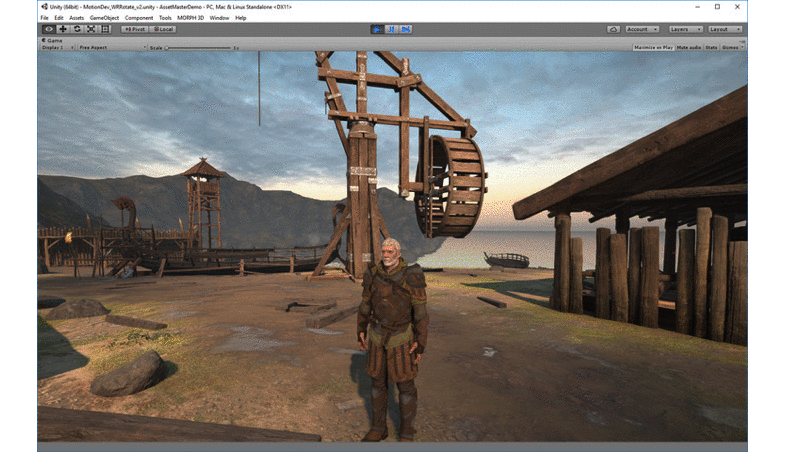
Task: Open the Assets menu
Action: coord(77,18)
